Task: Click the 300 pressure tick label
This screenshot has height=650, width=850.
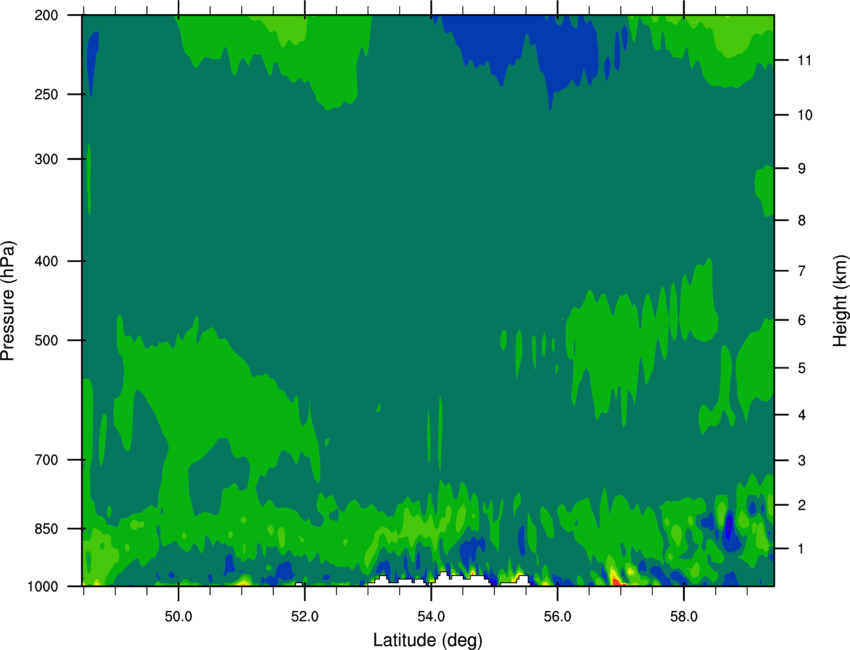Action: 46,159
